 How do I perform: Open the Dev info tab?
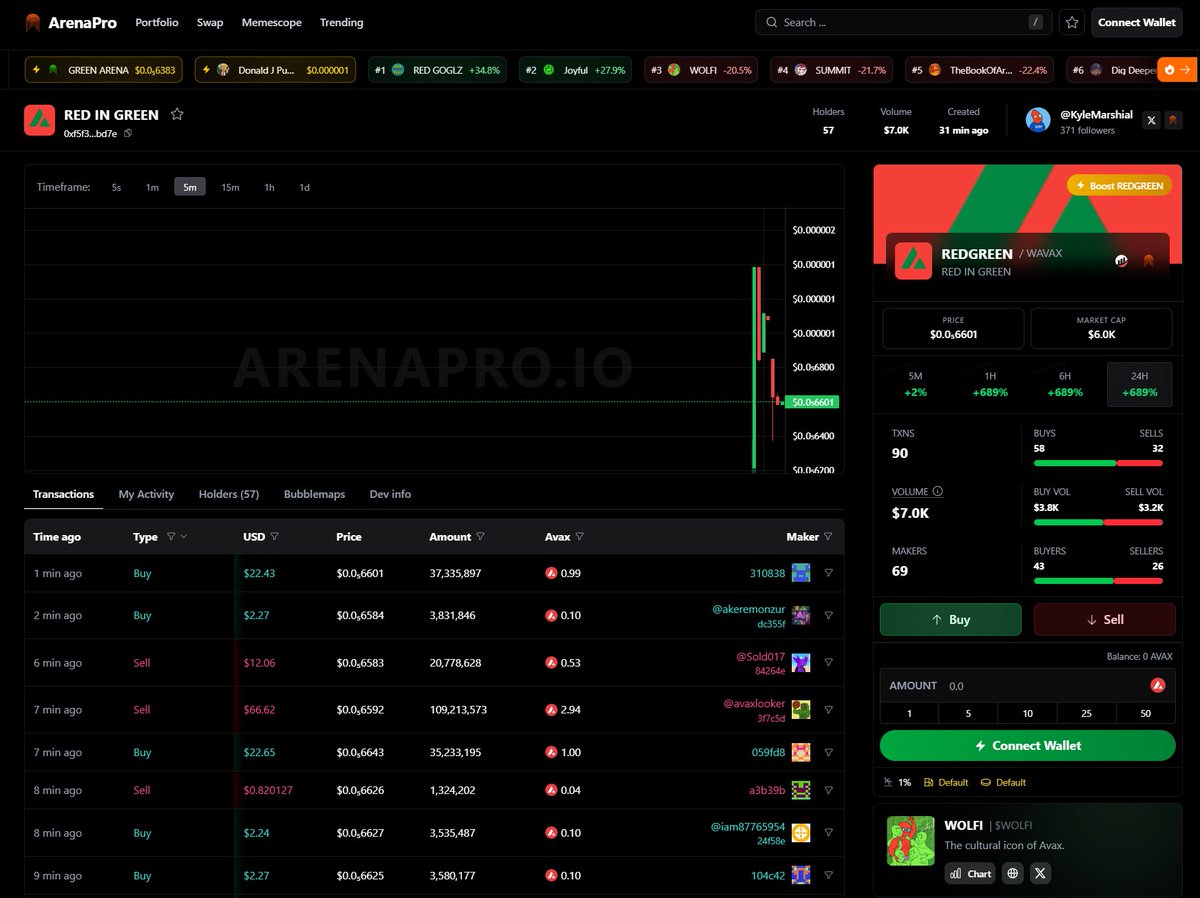pos(390,494)
